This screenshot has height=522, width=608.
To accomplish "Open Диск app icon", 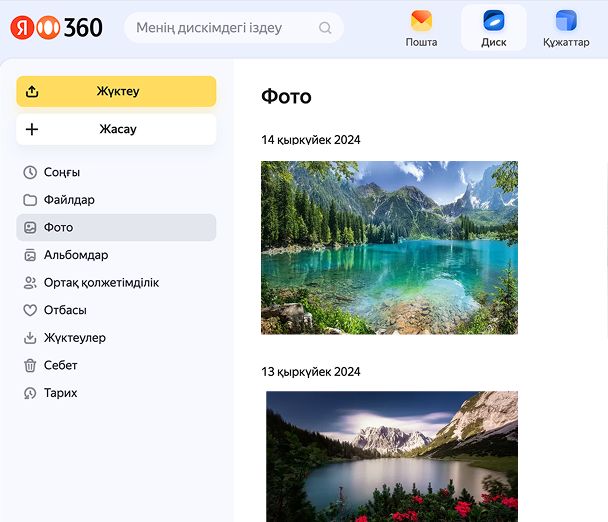I will [493, 21].
